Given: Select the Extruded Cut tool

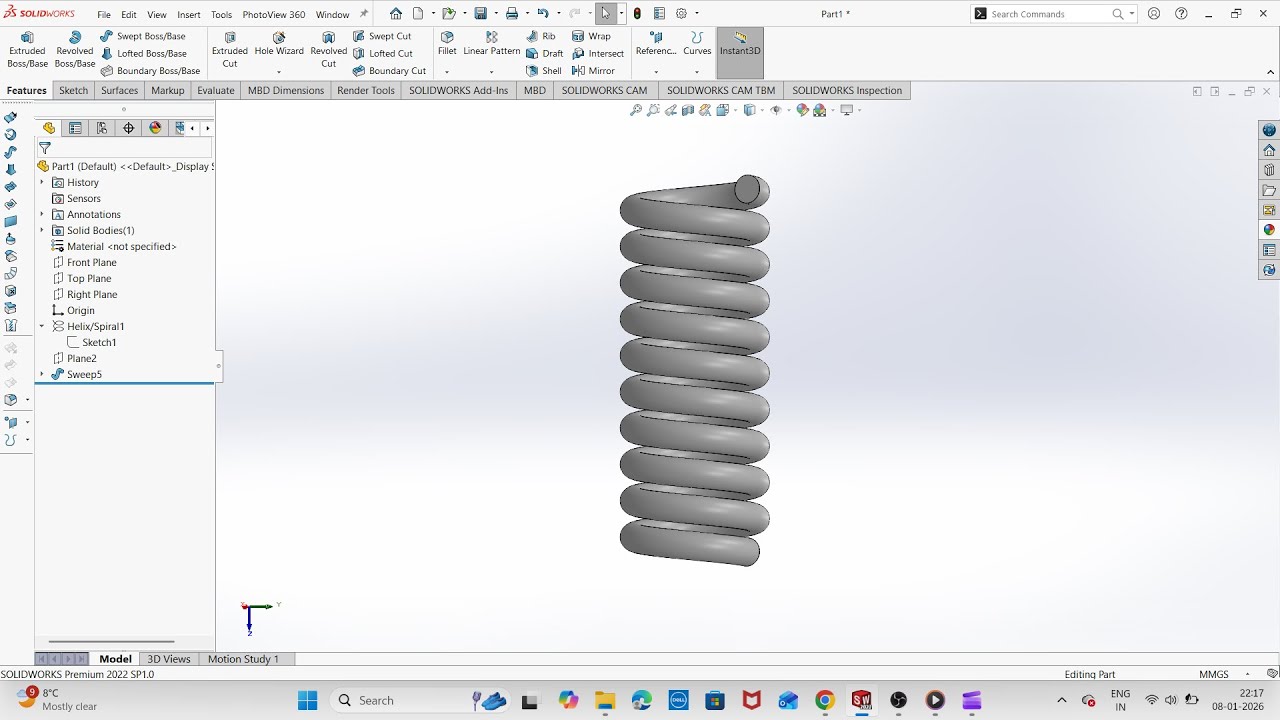Looking at the screenshot, I should point(230,50).
